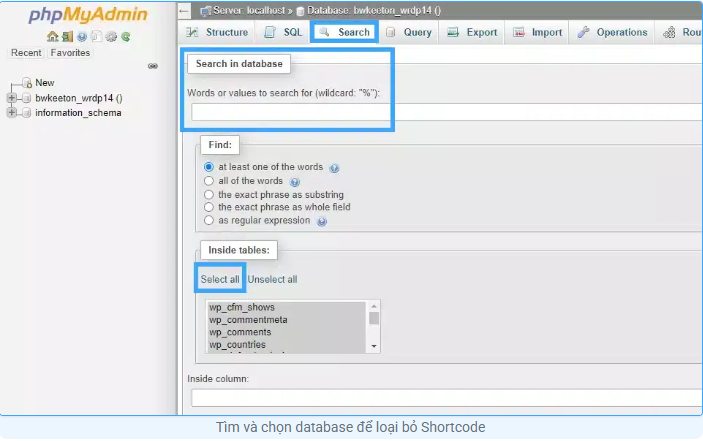Expand the bwkeeton_wrdp14 tree node

(12, 98)
